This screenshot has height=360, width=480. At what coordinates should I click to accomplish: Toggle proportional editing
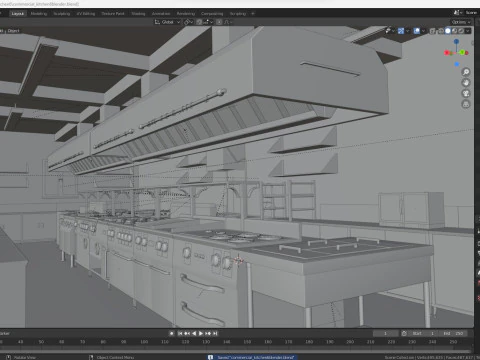(x=219, y=22)
